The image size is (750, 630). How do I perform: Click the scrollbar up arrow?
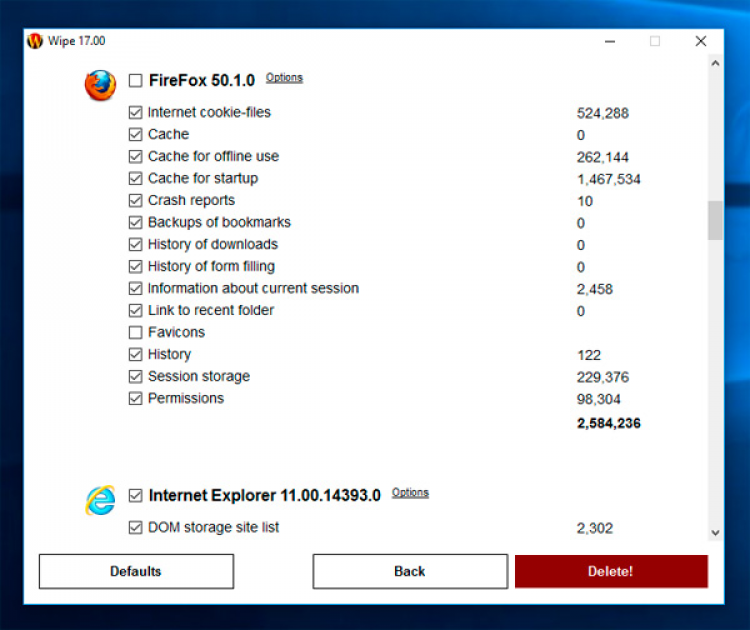[x=716, y=63]
